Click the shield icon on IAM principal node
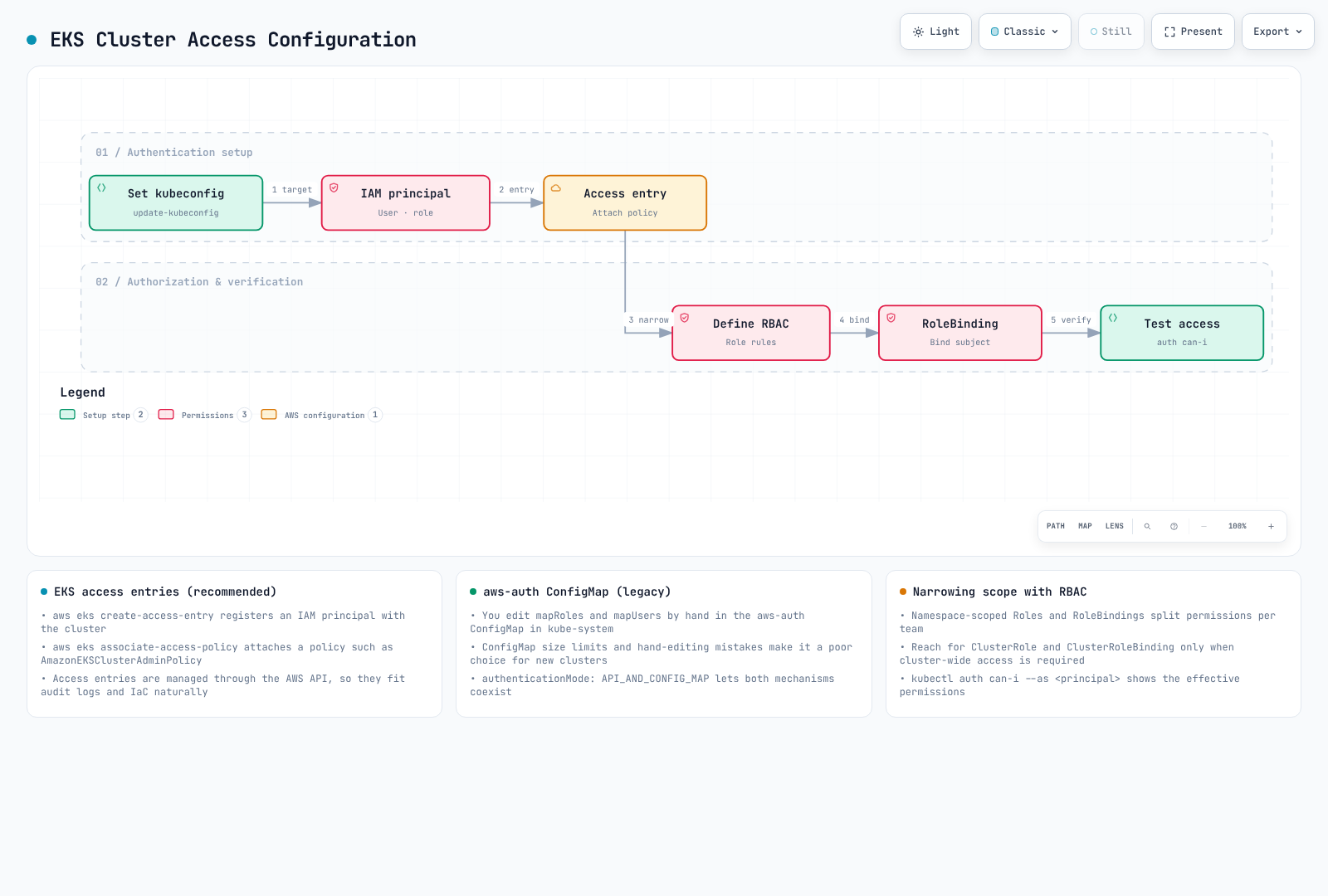The image size is (1328, 896). point(334,187)
